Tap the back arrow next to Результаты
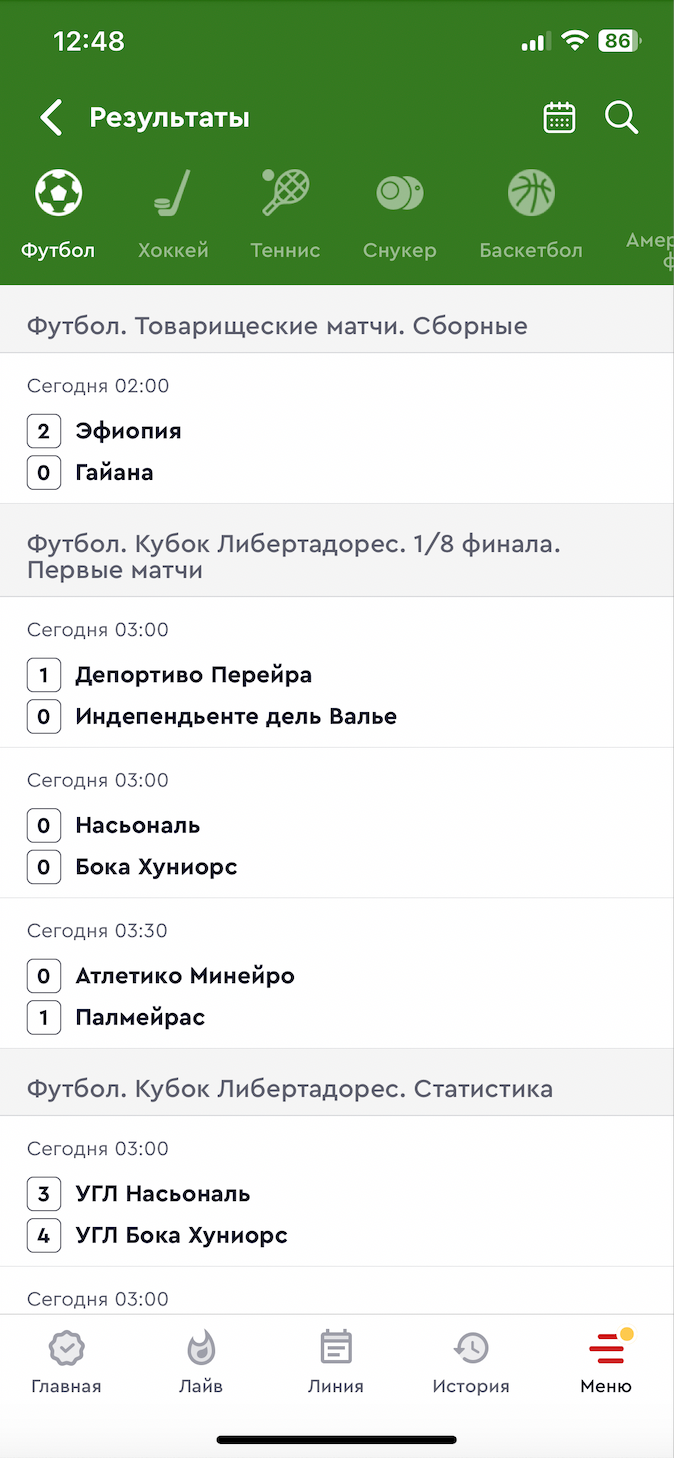This screenshot has height=1458, width=674. coord(51,118)
